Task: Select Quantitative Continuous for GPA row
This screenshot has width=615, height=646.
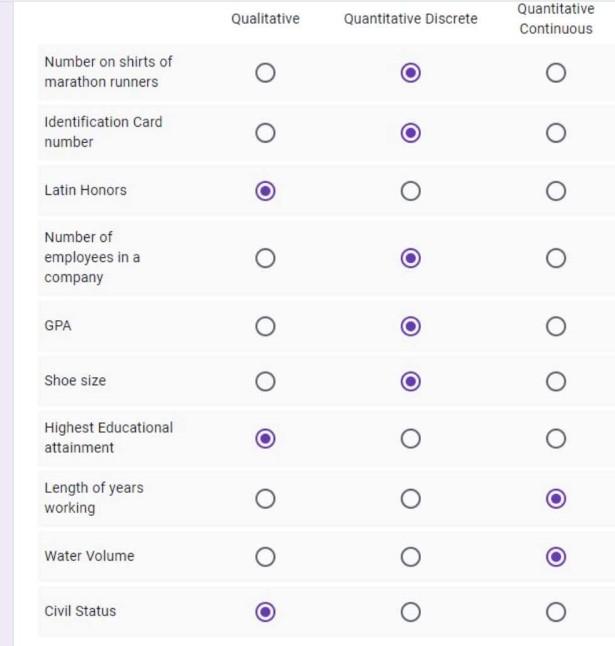Action: [x=556, y=326]
